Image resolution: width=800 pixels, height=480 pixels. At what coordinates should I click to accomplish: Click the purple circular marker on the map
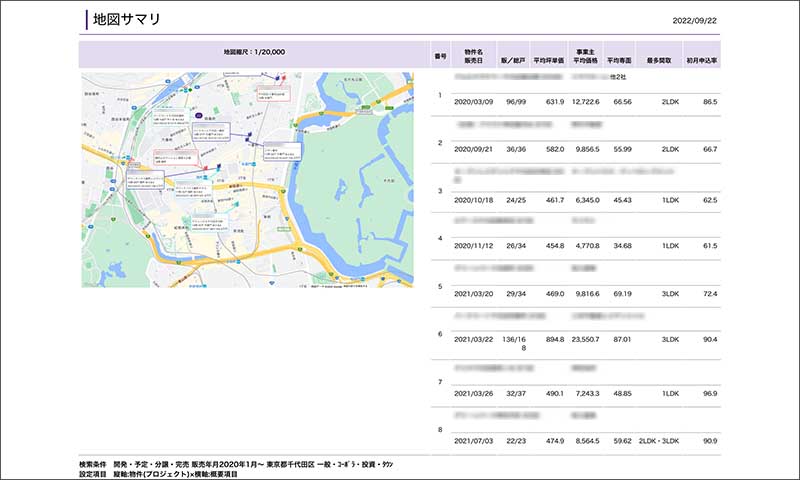[x=198, y=116]
